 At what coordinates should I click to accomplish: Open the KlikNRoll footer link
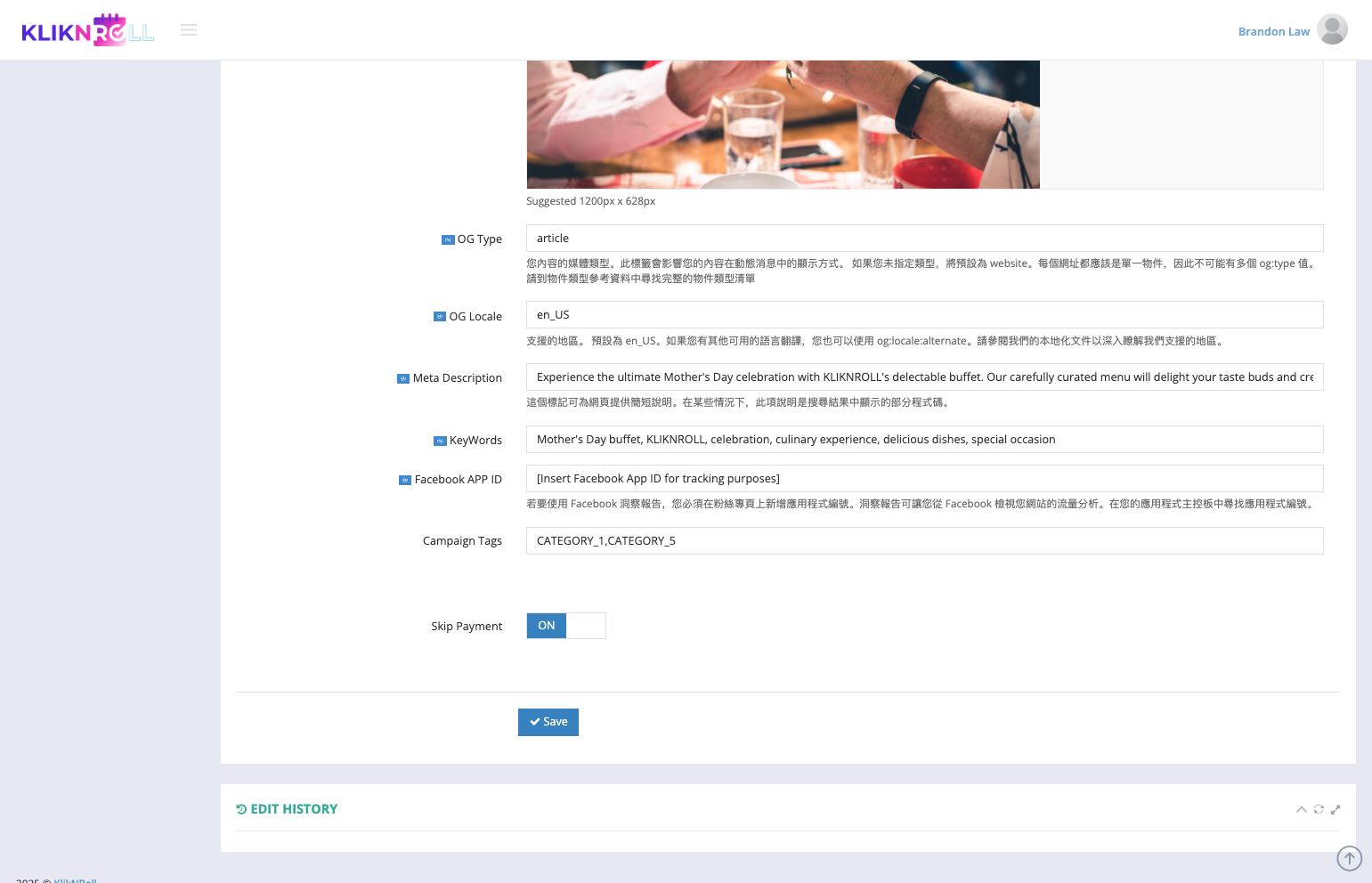[x=75, y=880]
